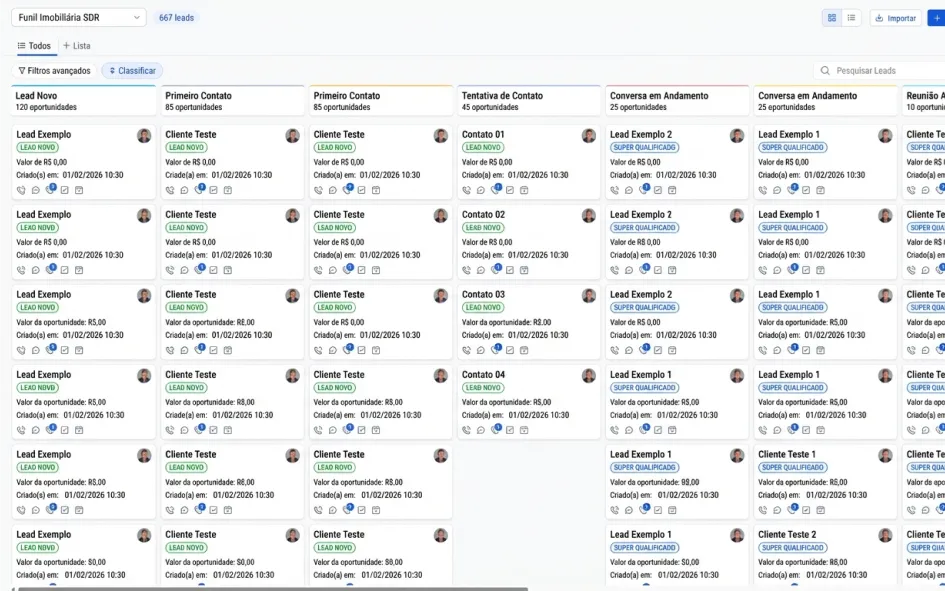Open the calendar icon on Contato 01
This screenshot has width=945, height=591.
click(x=524, y=190)
